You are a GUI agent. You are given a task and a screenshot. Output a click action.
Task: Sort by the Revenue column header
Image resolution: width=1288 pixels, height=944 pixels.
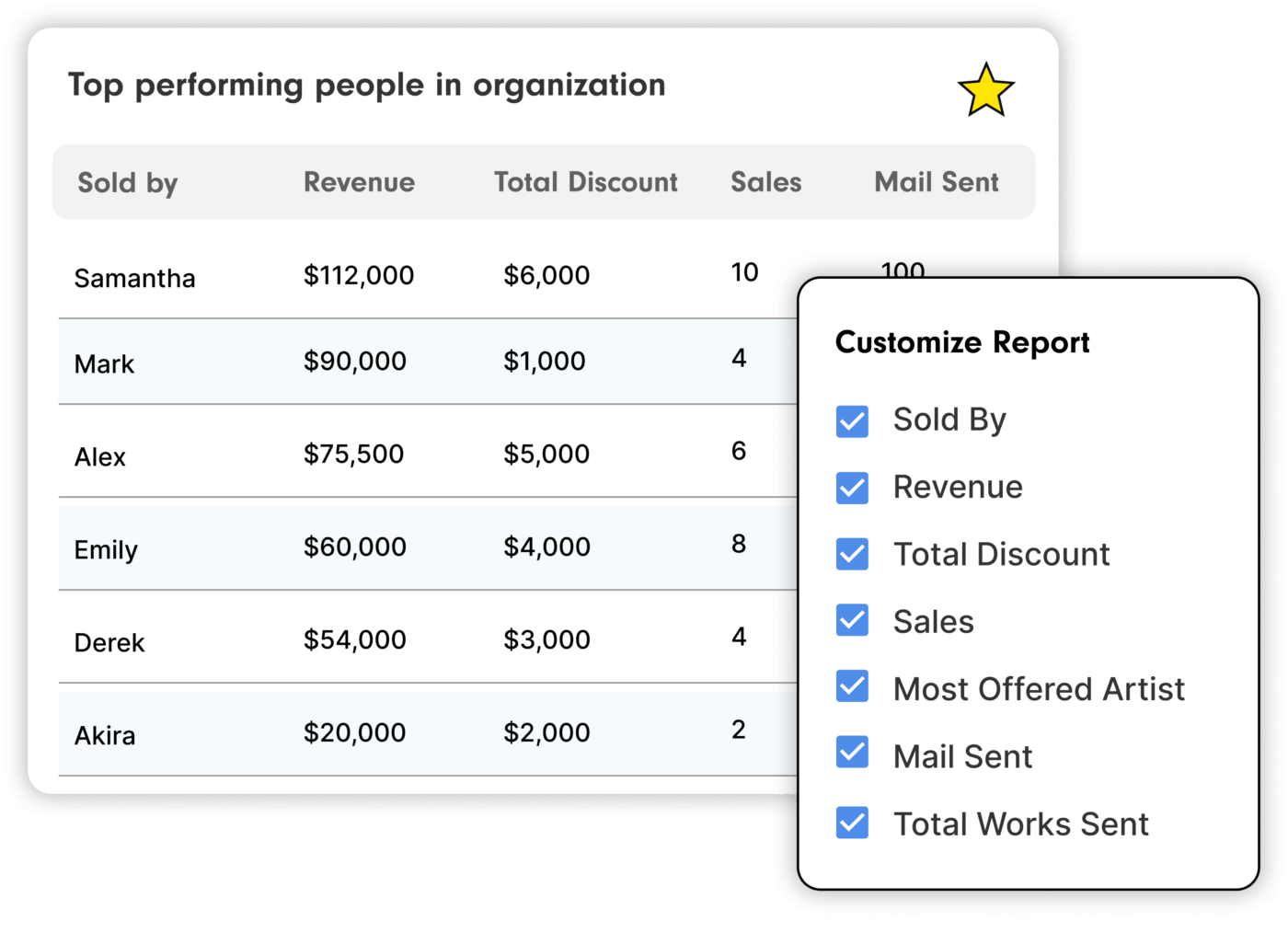coord(359,182)
